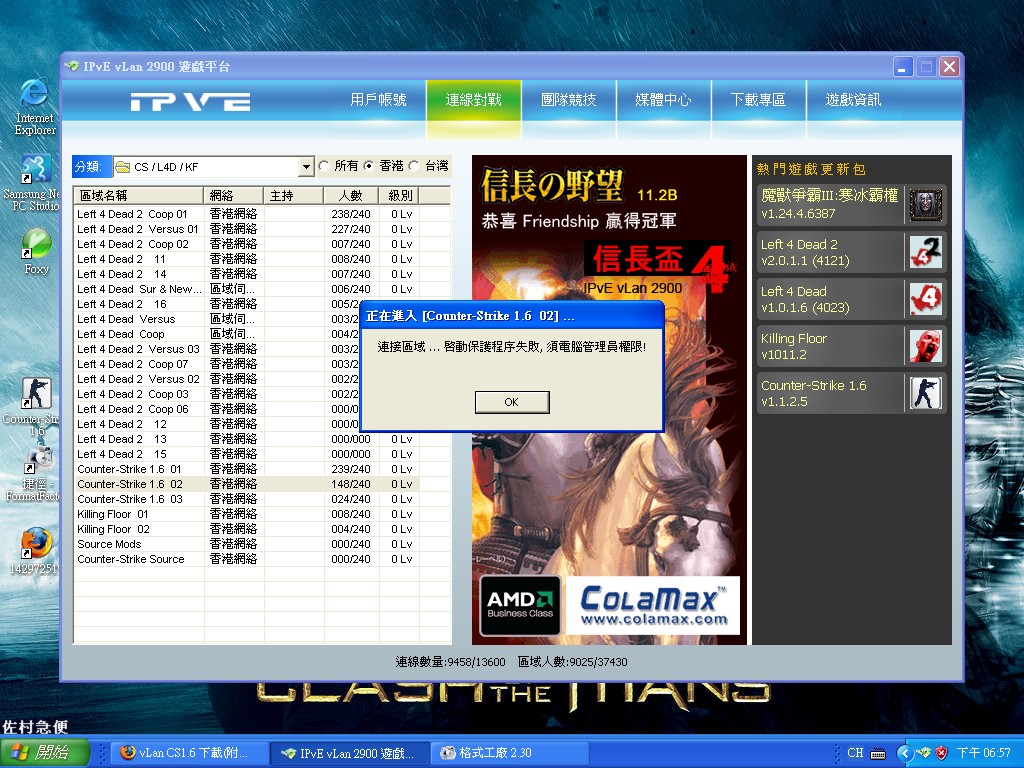Click the Warcraft III Frozen Throne update icon

point(926,204)
